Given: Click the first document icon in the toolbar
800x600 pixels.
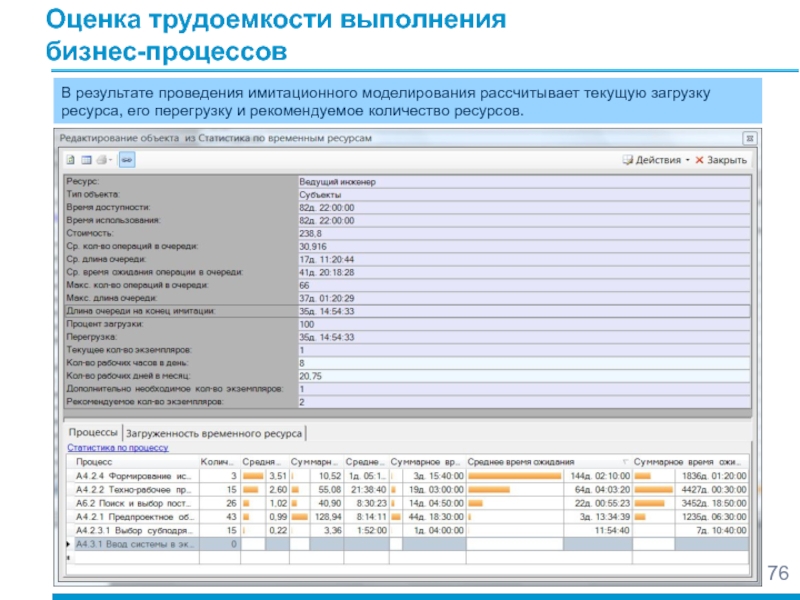Looking at the screenshot, I should click(x=71, y=160).
